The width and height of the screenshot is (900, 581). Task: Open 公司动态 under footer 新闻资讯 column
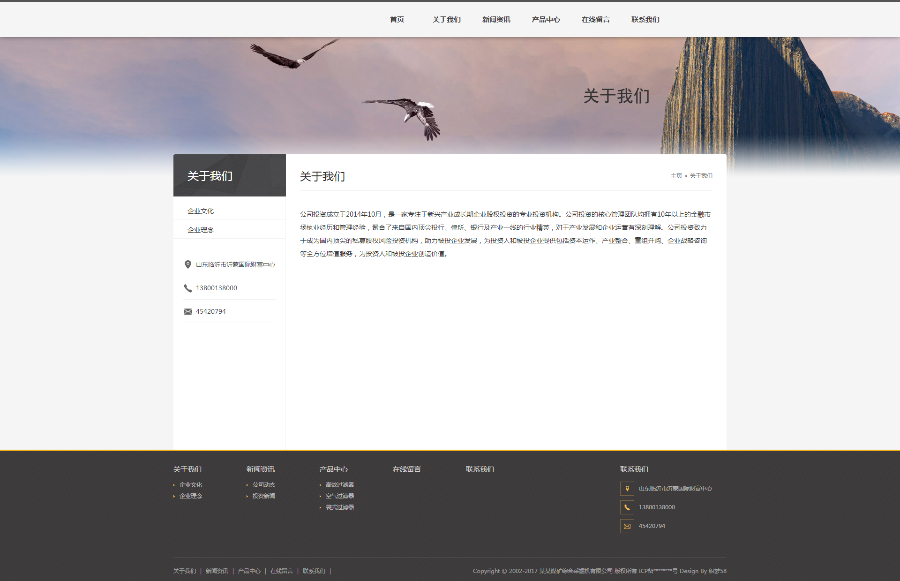pos(263,485)
